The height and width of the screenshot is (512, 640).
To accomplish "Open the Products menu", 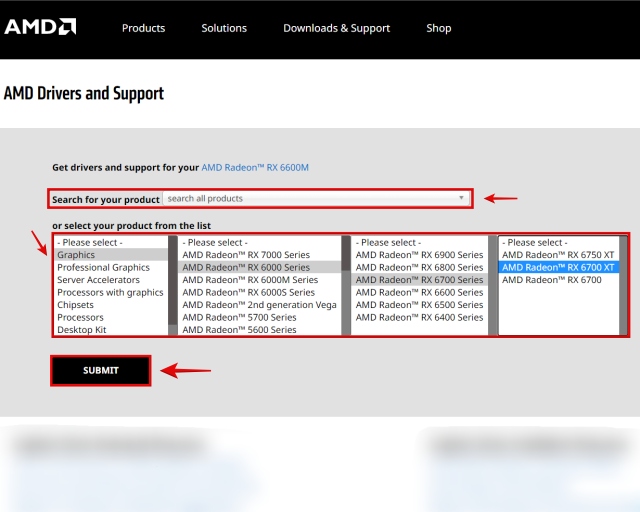I will [143, 28].
